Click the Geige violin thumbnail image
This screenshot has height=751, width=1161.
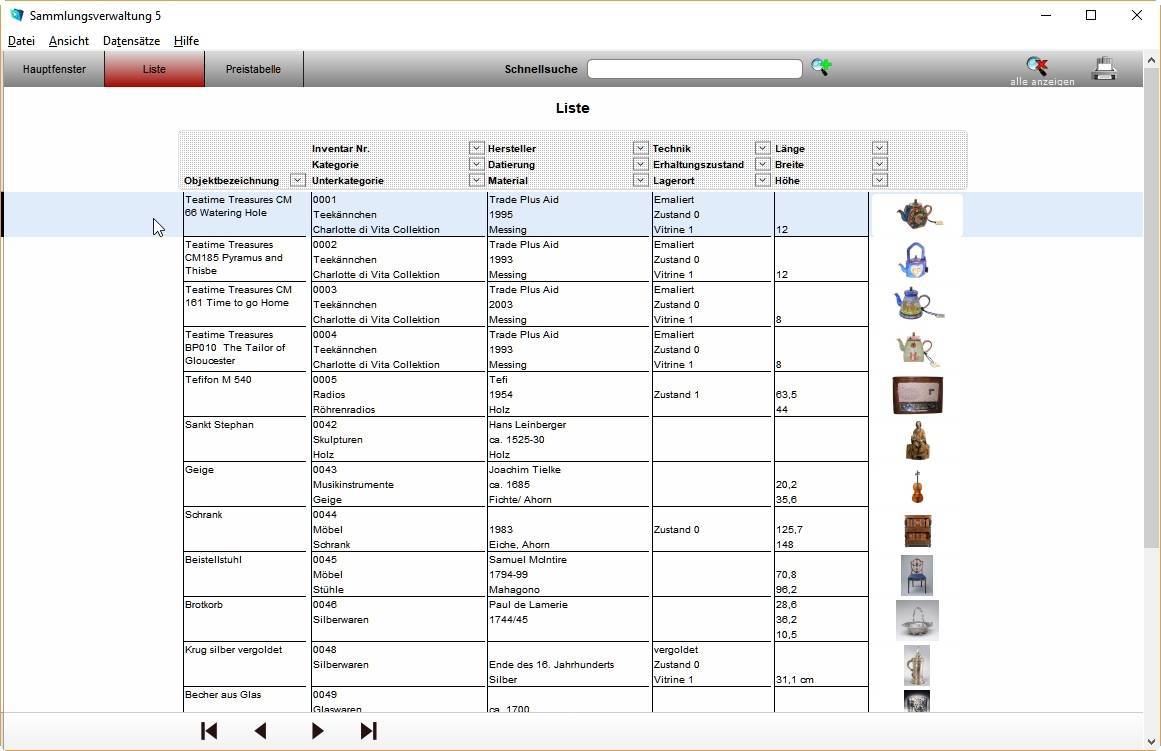(x=917, y=486)
